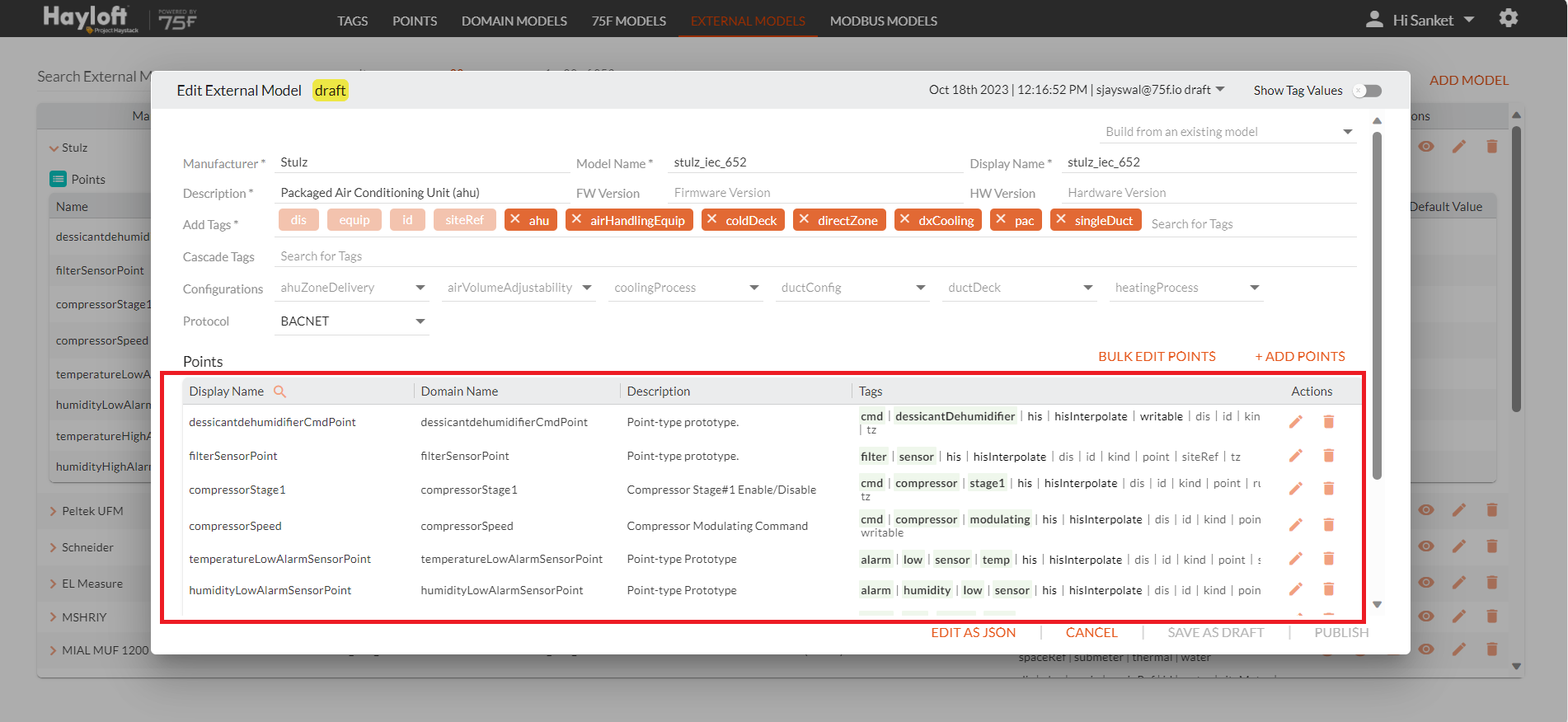Collapse the Stulz tree row
Image resolution: width=1568 pixels, height=722 pixels.
pos(54,148)
